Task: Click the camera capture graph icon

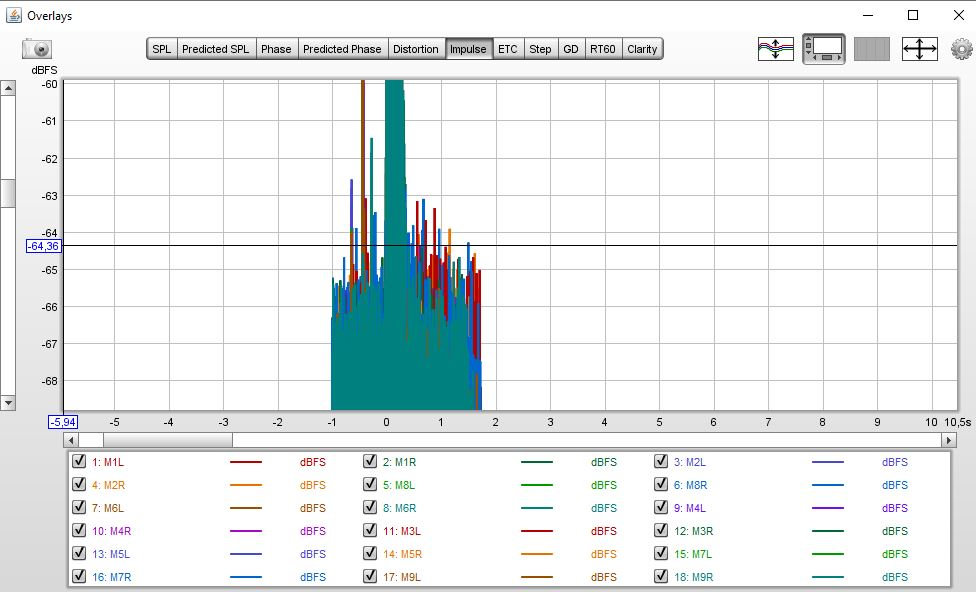Action: click(x=37, y=49)
